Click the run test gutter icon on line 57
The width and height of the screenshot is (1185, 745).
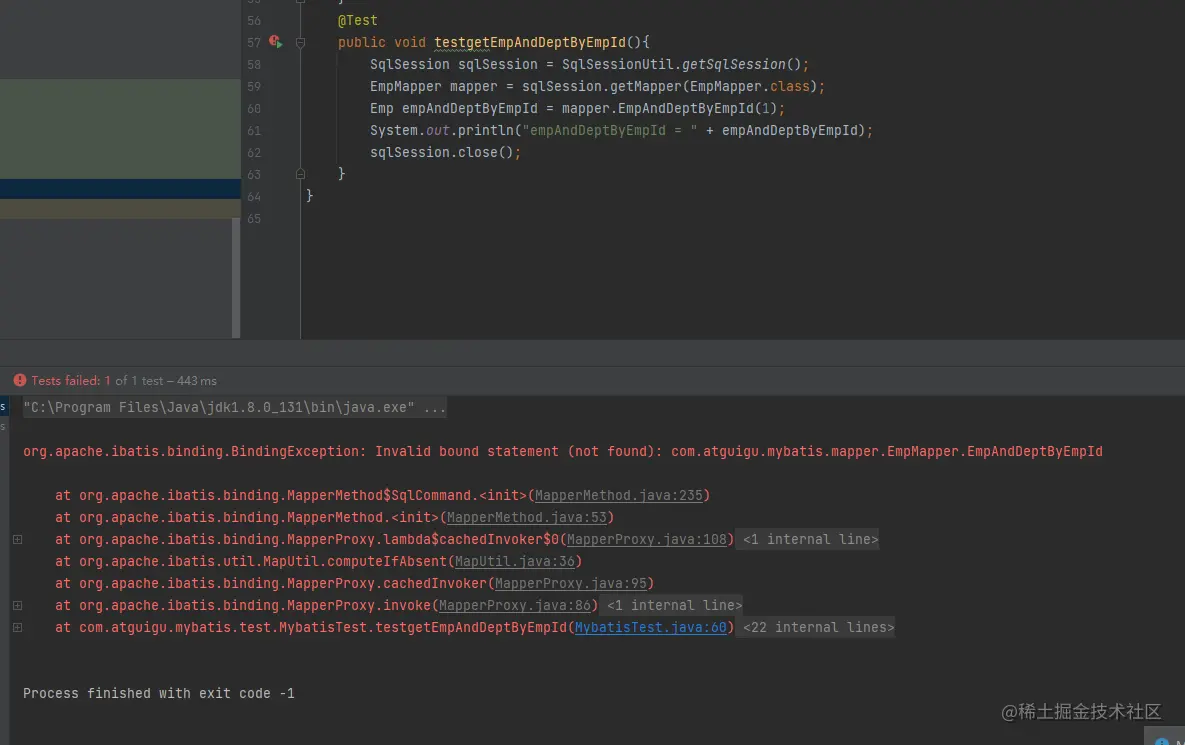(275, 42)
